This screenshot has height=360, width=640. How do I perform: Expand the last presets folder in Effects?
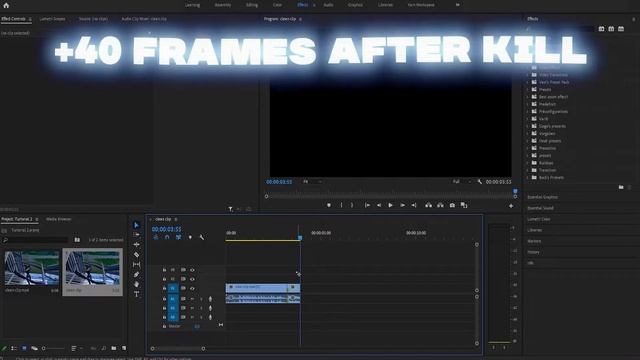coord(528,178)
